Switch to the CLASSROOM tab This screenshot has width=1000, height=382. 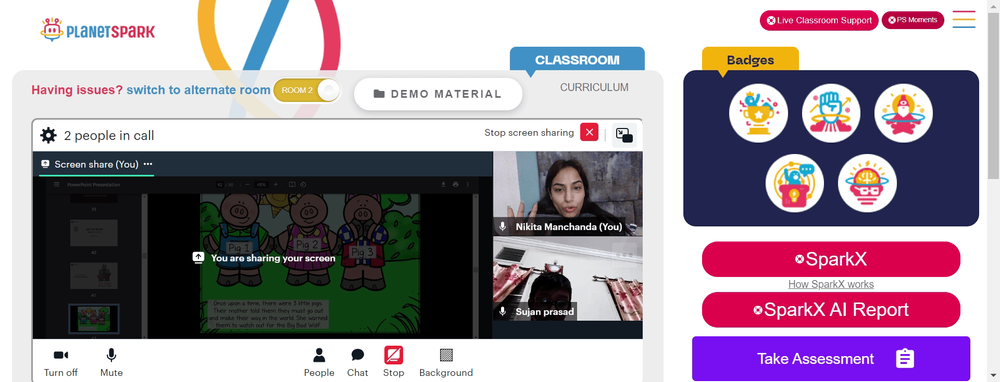pos(577,60)
